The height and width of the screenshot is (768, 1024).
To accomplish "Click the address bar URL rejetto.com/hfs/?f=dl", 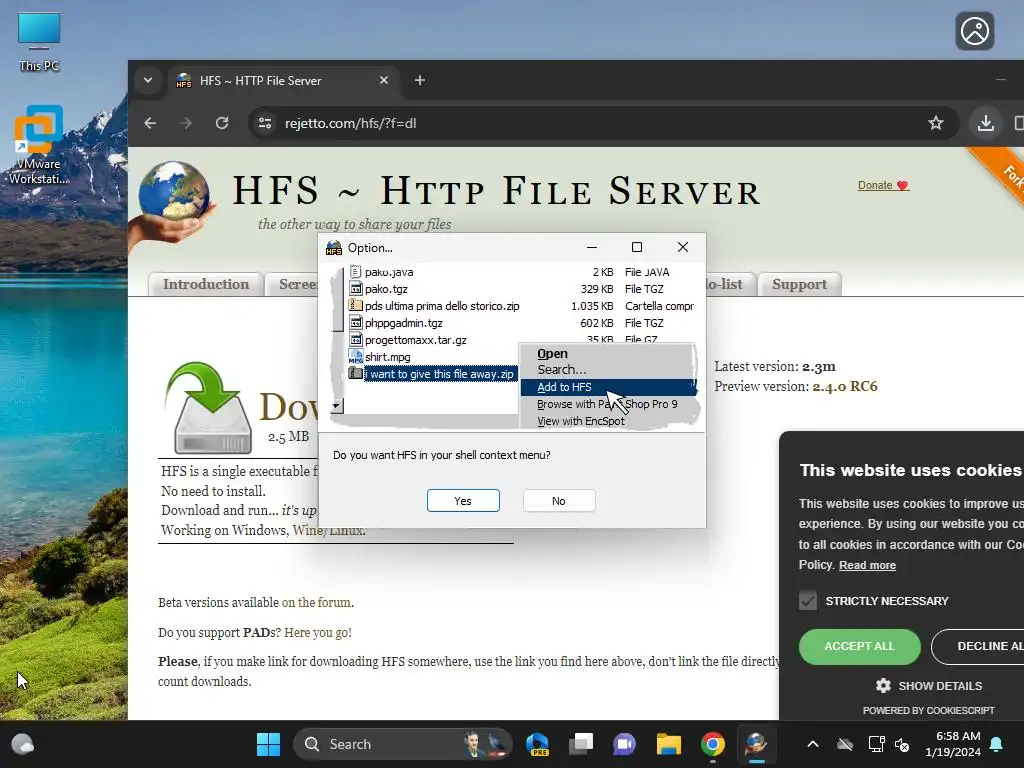I will [x=350, y=123].
